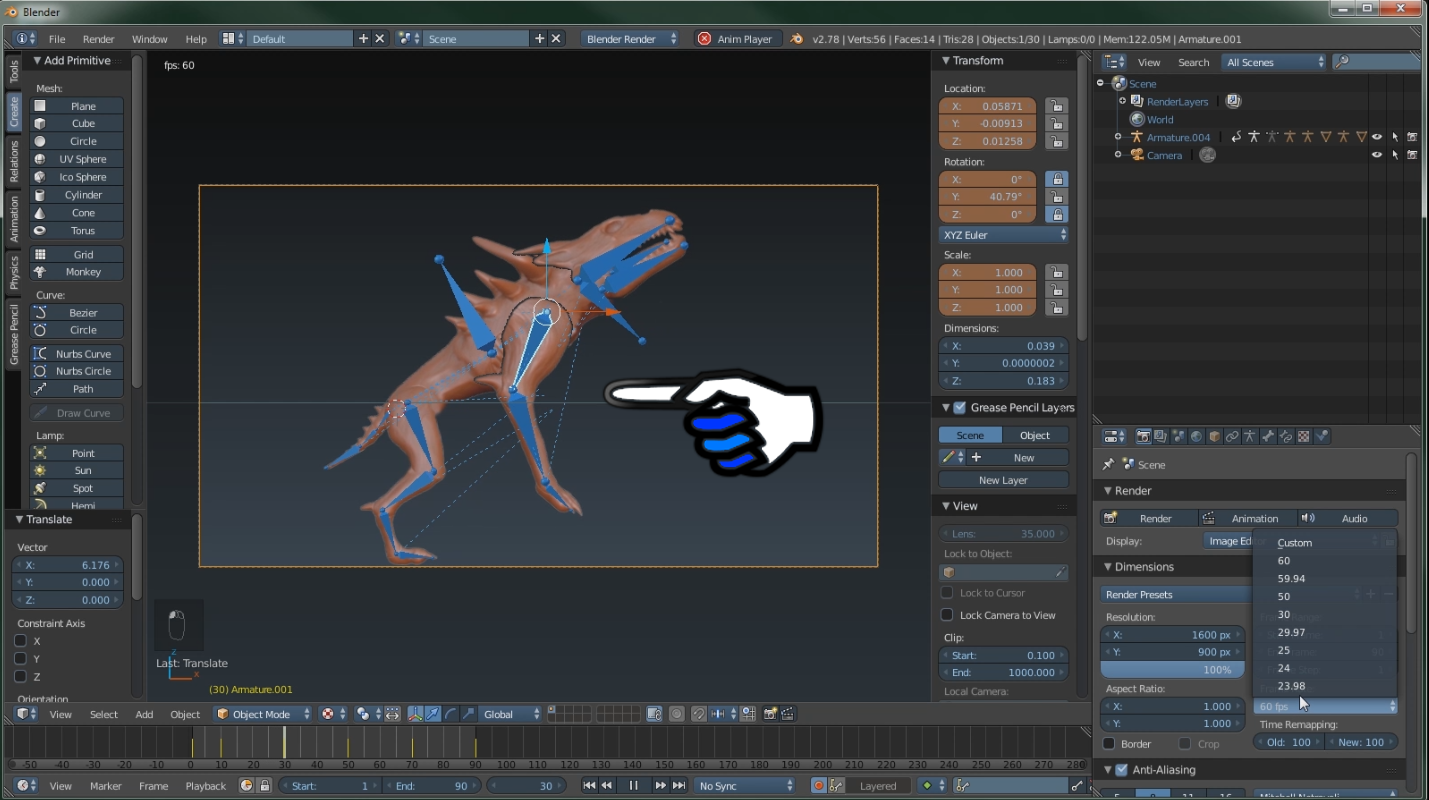The height and width of the screenshot is (800, 1429).
Task: Open the XYZ Euler rotation mode dropdown
Action: click(x=1004, y=235)
